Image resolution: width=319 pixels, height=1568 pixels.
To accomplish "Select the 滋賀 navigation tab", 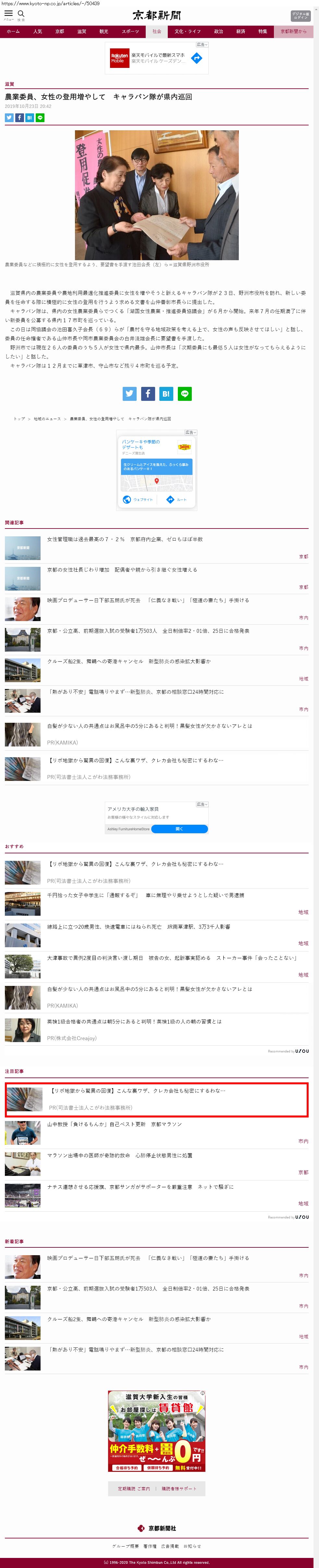I will coord(81,31).
